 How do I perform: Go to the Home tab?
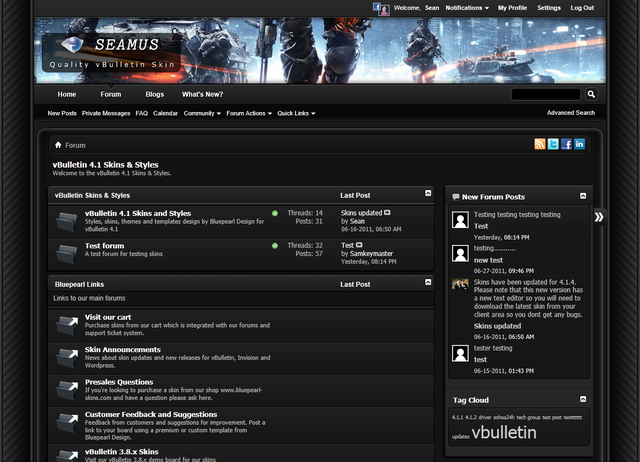[x=67, y=94]
